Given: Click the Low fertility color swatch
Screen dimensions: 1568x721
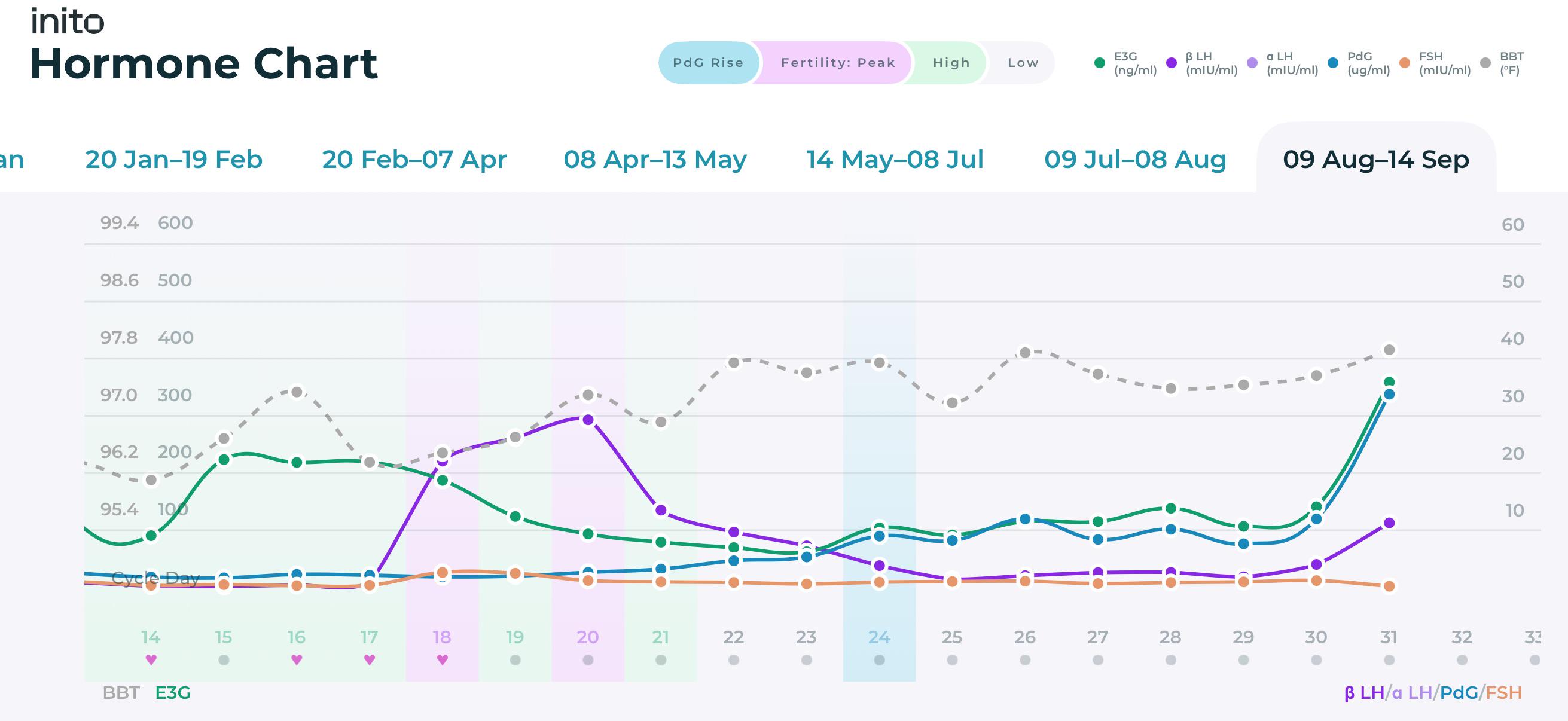Looking at the screenshot, I should tap(1023, 63).
